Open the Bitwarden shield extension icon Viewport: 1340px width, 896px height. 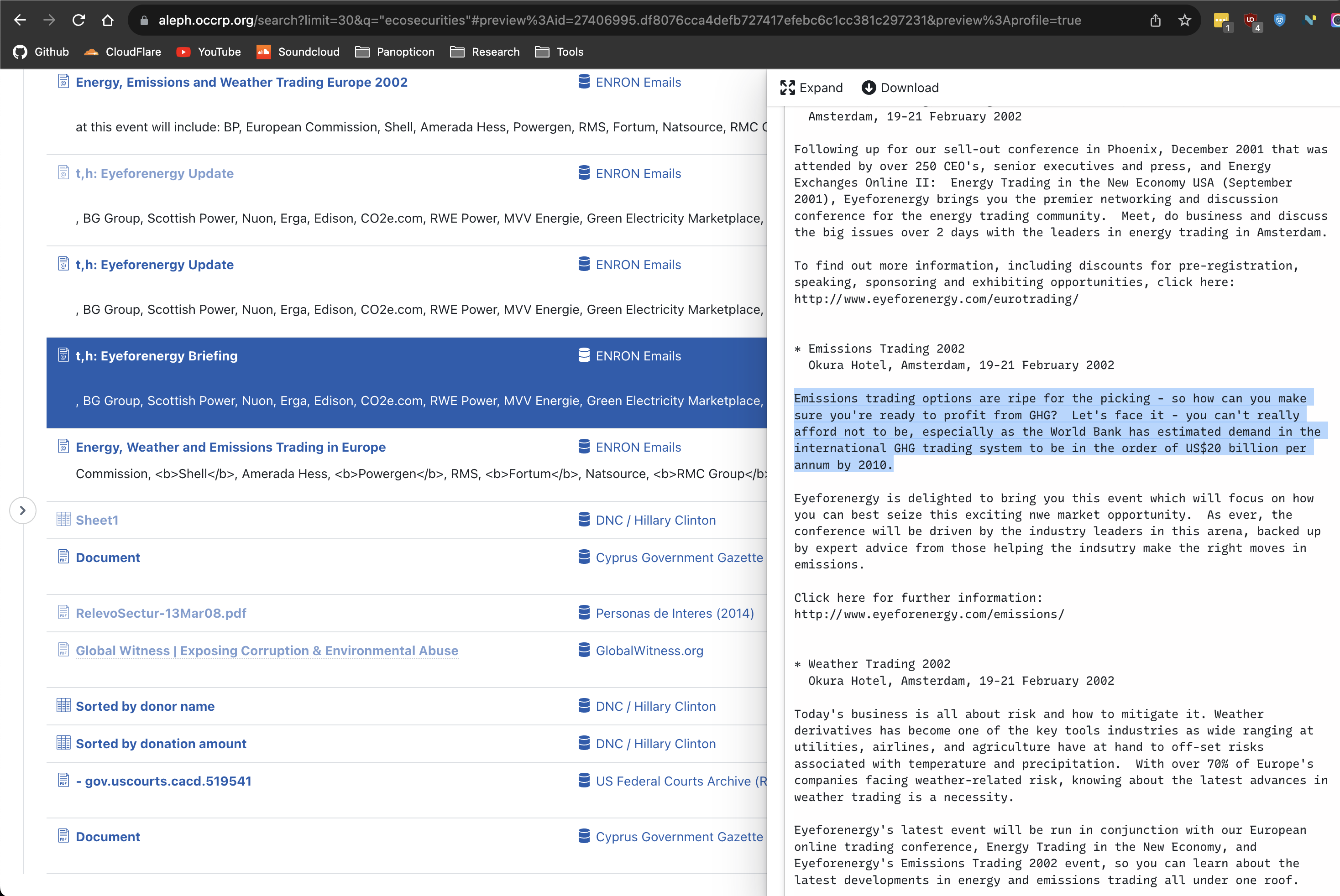coord(1279,21)
